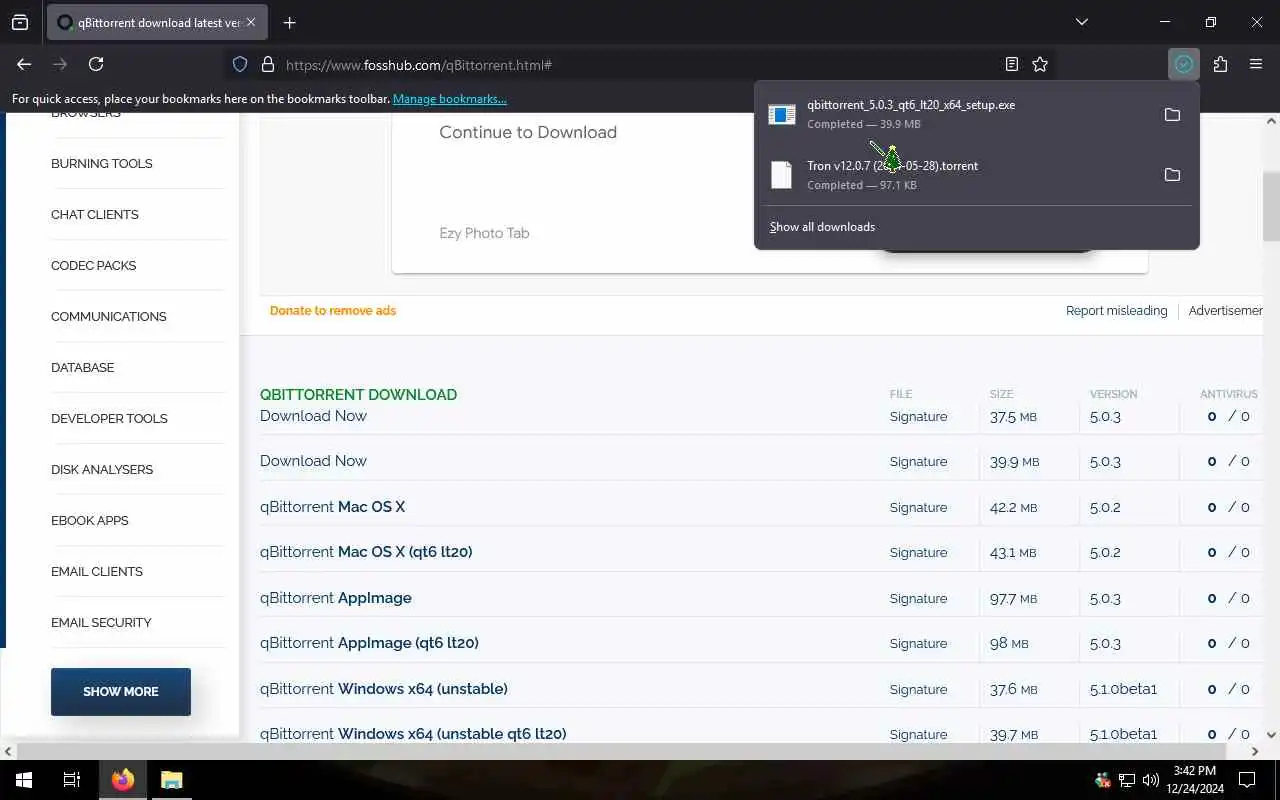Download qBittorrent AppImage (qt6 lt20)
Screen dimensions: 1280x800
tap(369, 643)
